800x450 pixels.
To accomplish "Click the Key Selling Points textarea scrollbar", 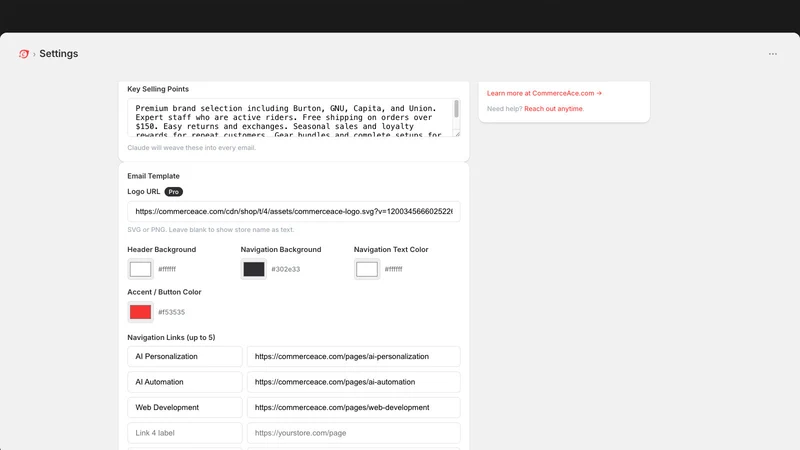I will click(x=456, y=109).
